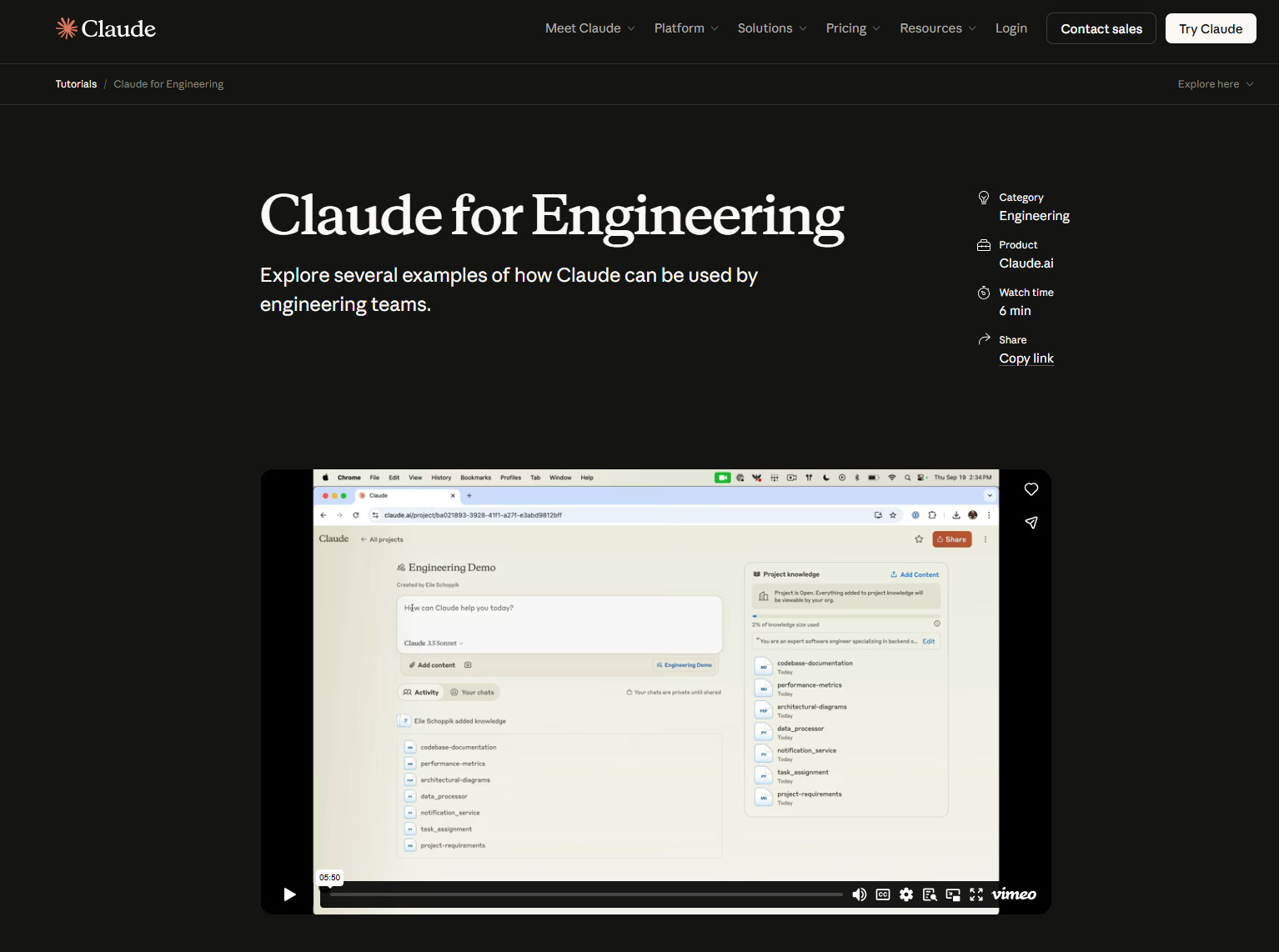Image resolution: width=1279 pixels, height=952 pixels.
Task: Expand the Explore here dropdown
Action: (x=1216, y=84)
